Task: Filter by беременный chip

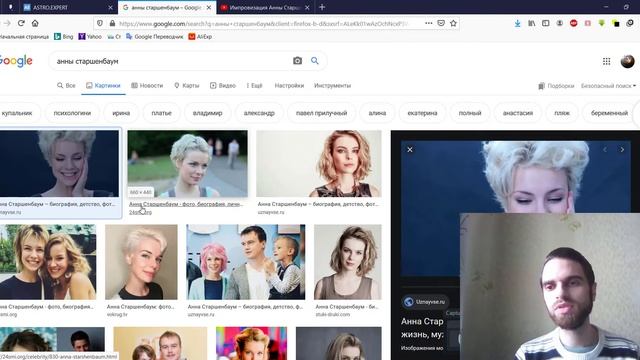Action: click(609, 113)
